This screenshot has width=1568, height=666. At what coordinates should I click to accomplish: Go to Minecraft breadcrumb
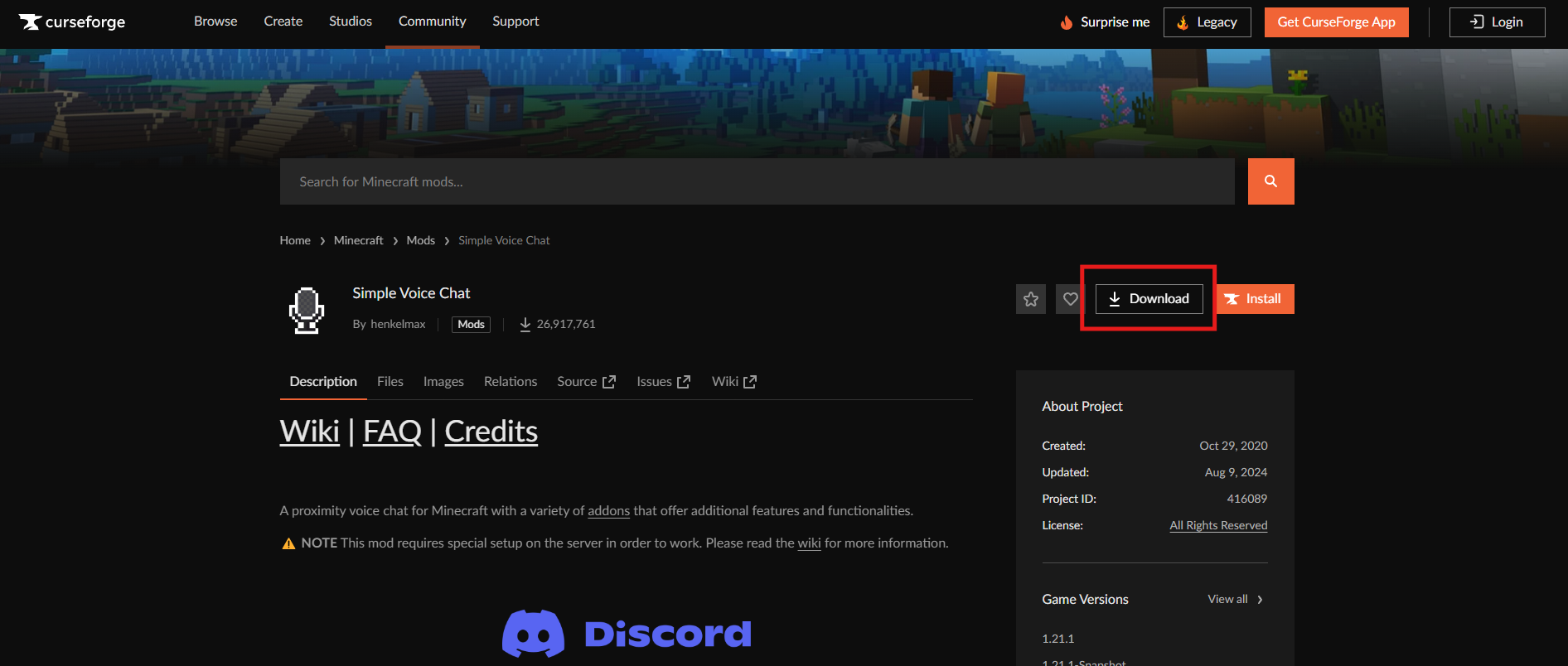[359, 240]
